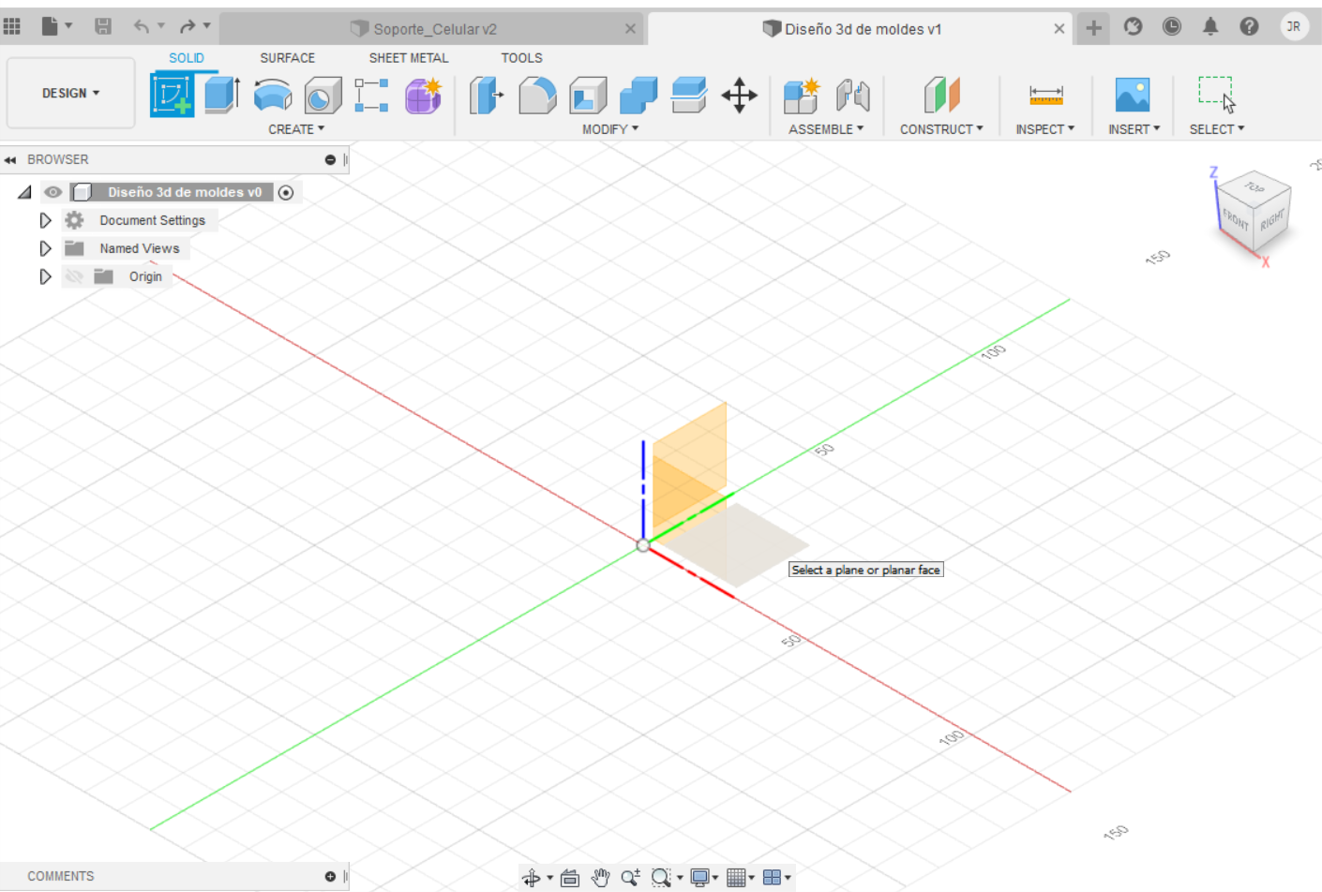Expand the Origin folder node

(45, 277)
